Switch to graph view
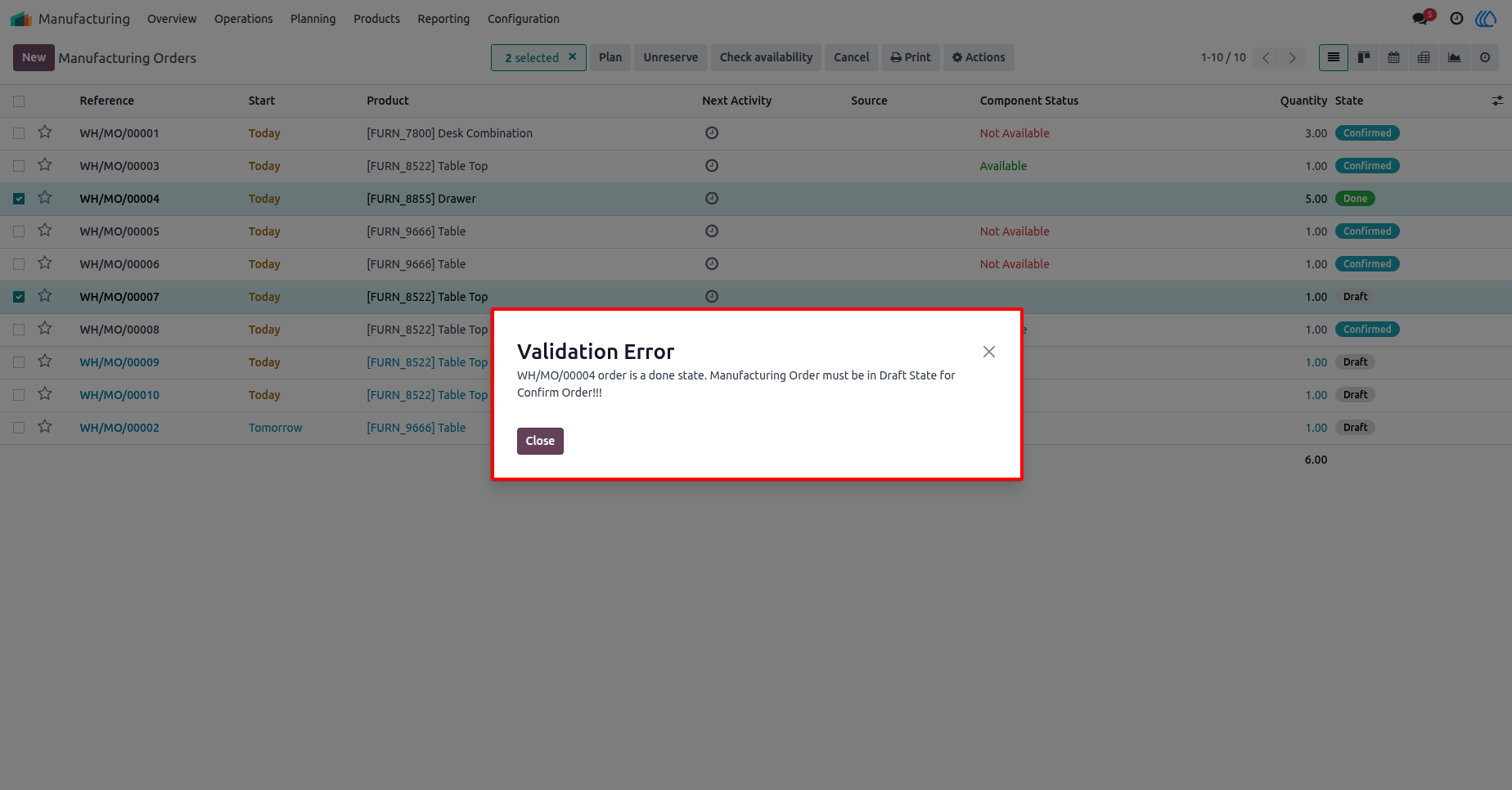 pyautogui.click(x=1455, y=57)
